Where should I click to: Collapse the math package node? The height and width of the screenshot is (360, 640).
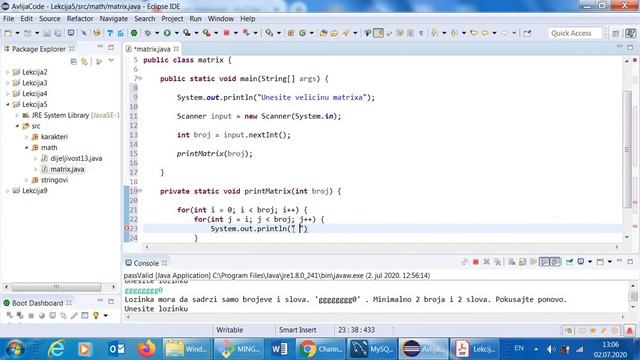27,148
